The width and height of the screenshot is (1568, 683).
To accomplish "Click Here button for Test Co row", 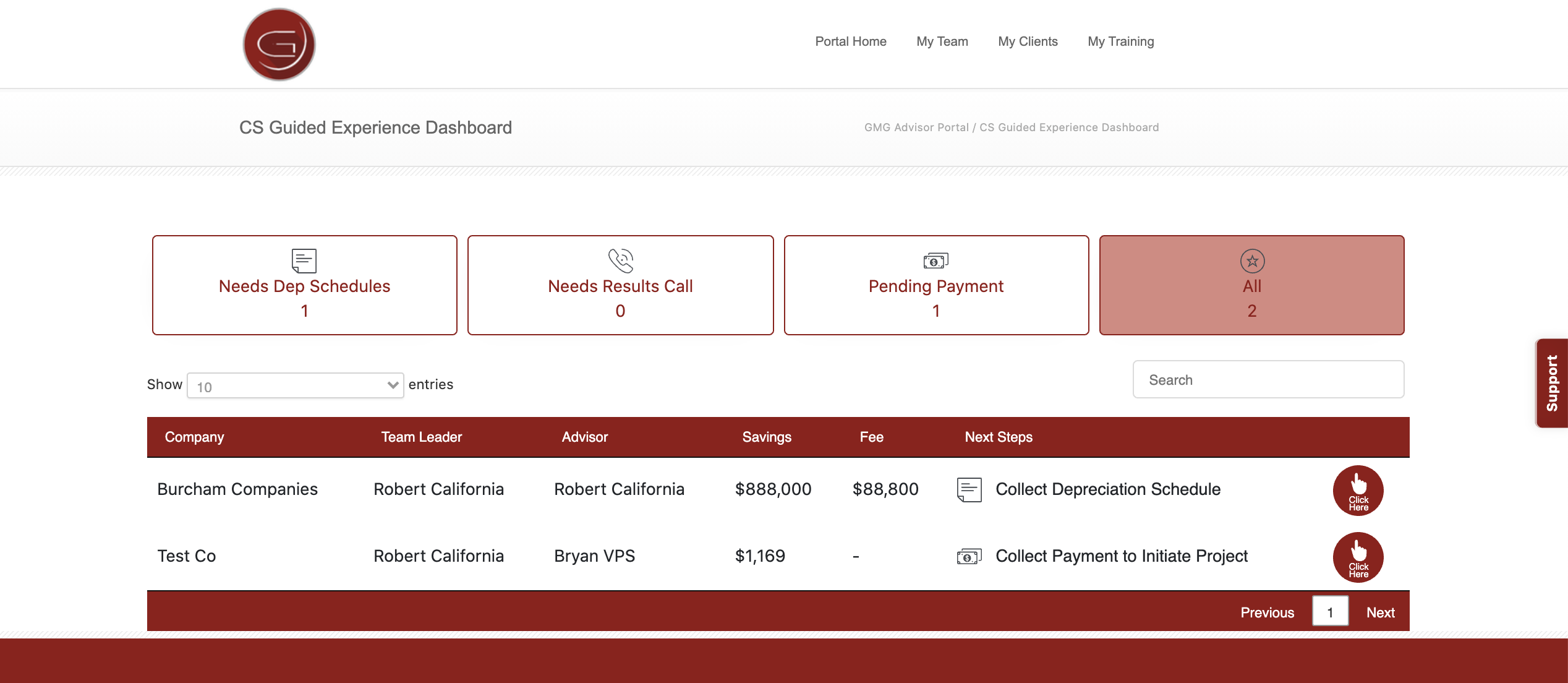I will pyautogui.click(x=1358, y=557).
